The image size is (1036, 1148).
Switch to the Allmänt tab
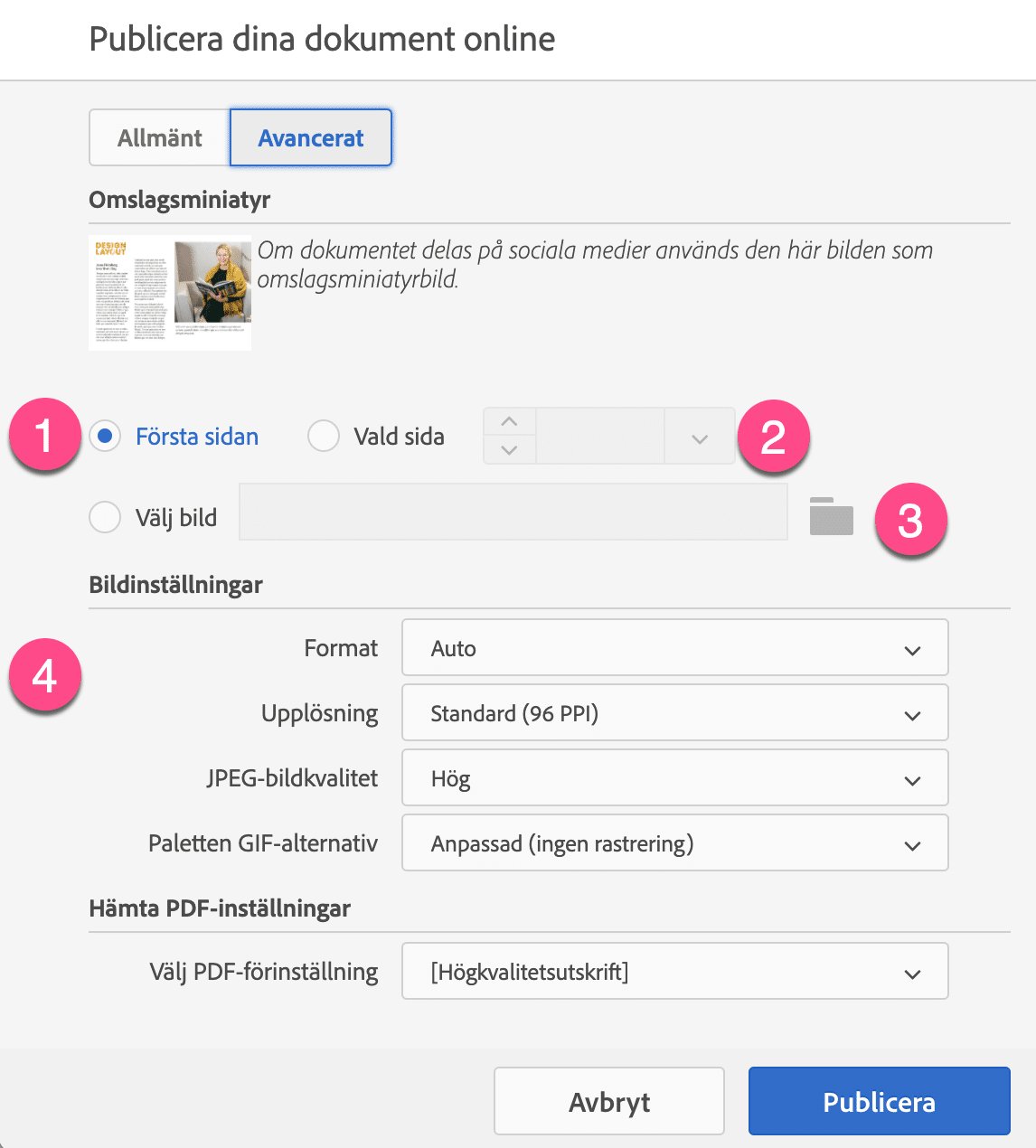point(160,138)
